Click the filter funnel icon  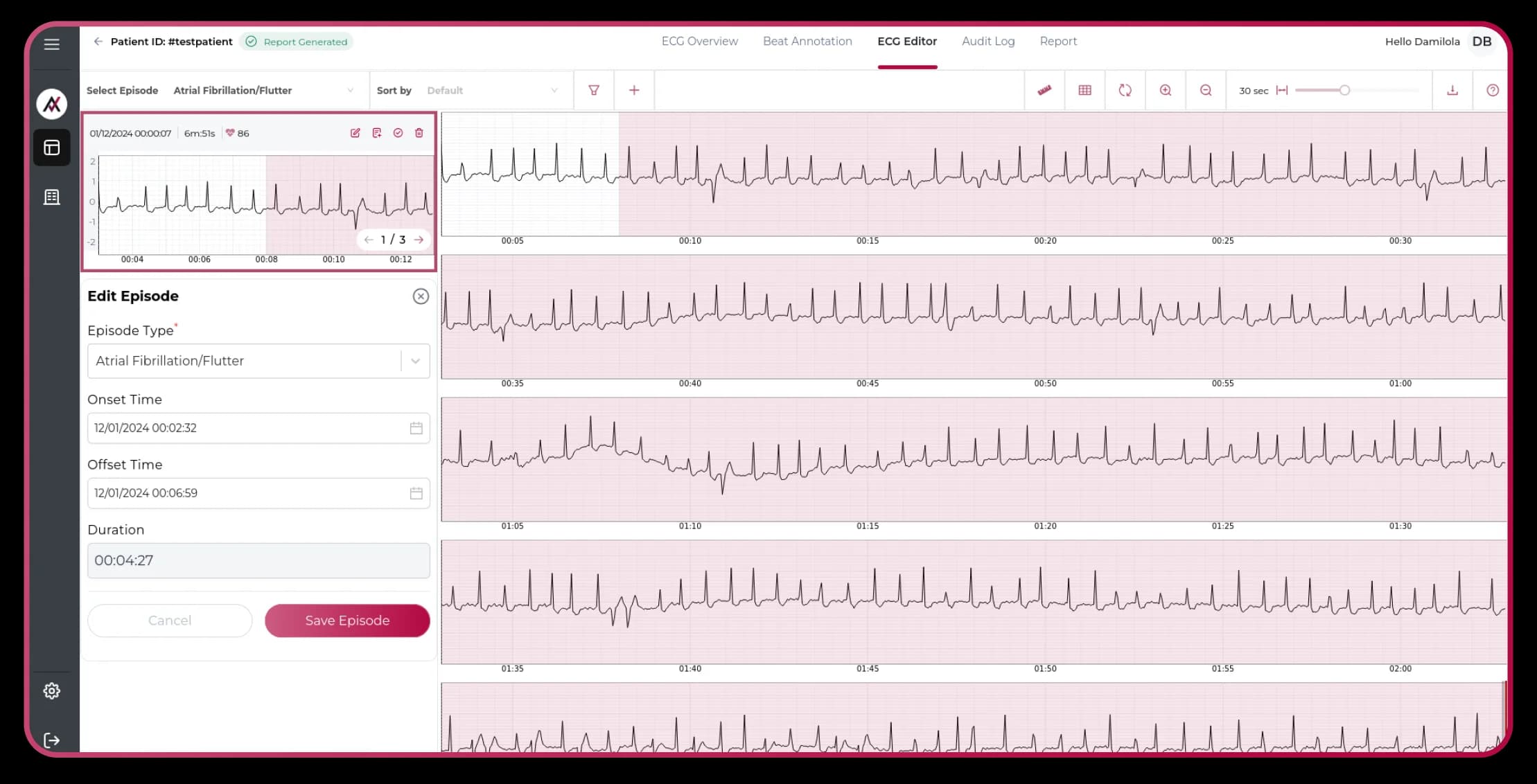pyautogui.click(x=594, y=90)
